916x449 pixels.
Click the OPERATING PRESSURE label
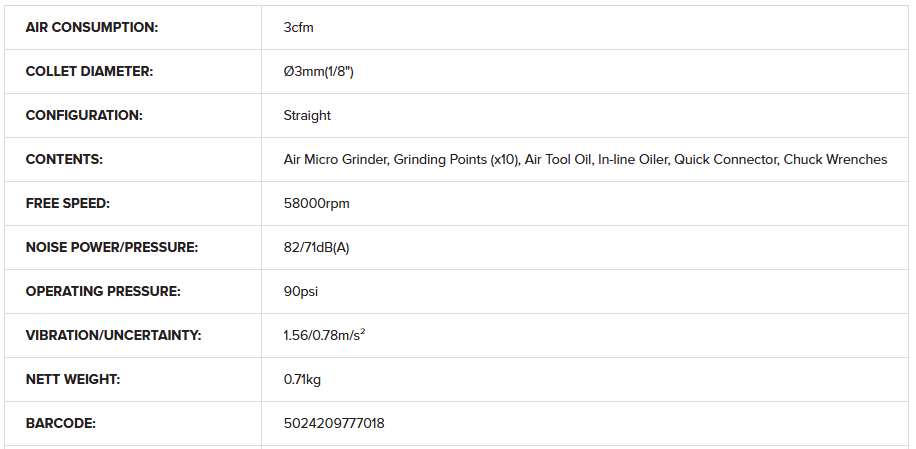tap(103, 291)
